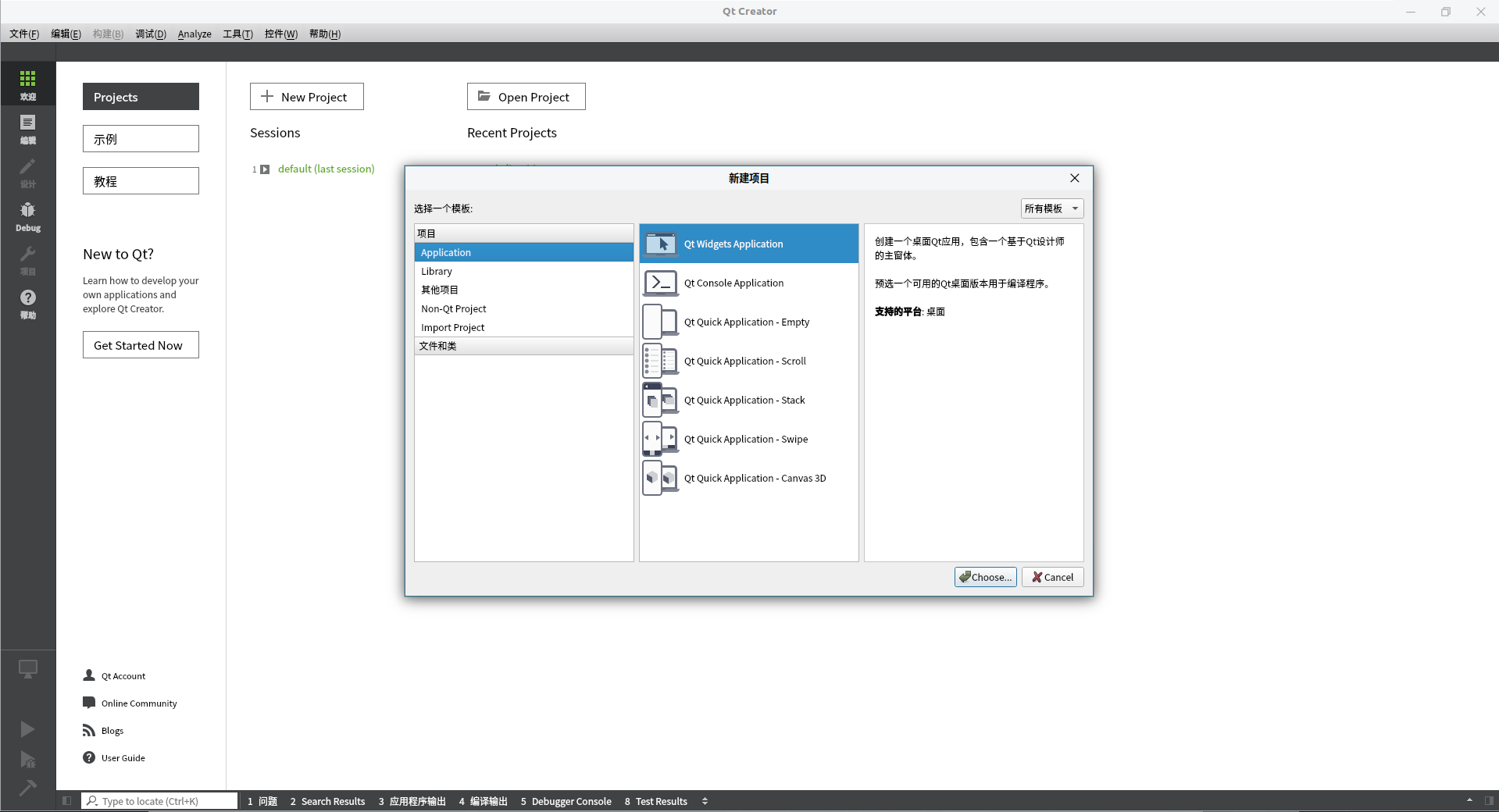This screenshot has height=812, width=1499.
Task: Click the 文件和类 section header
Action: click(x=524, y=346)
